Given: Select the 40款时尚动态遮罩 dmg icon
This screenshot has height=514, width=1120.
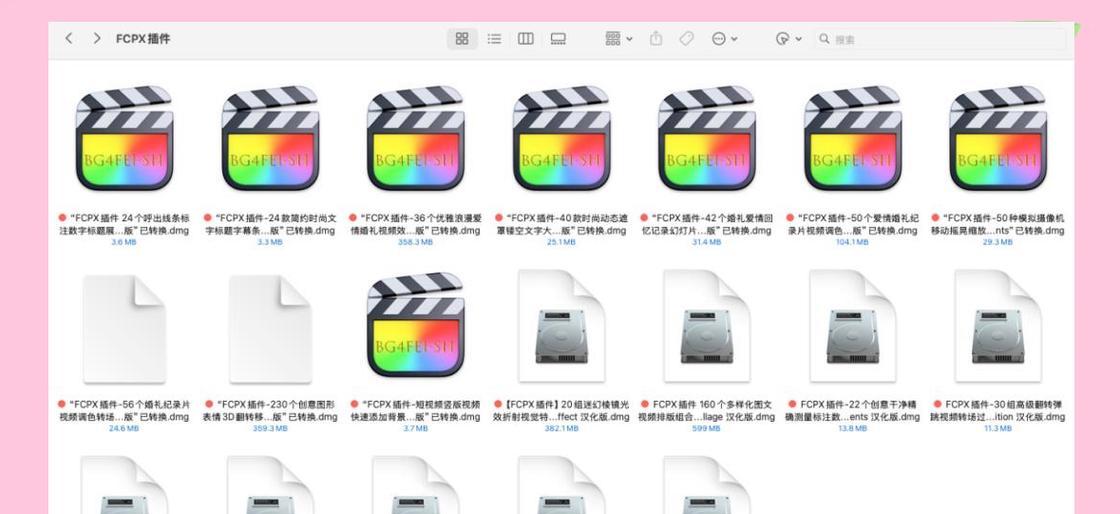Looking at the screenshot, I should coord(561,138).
